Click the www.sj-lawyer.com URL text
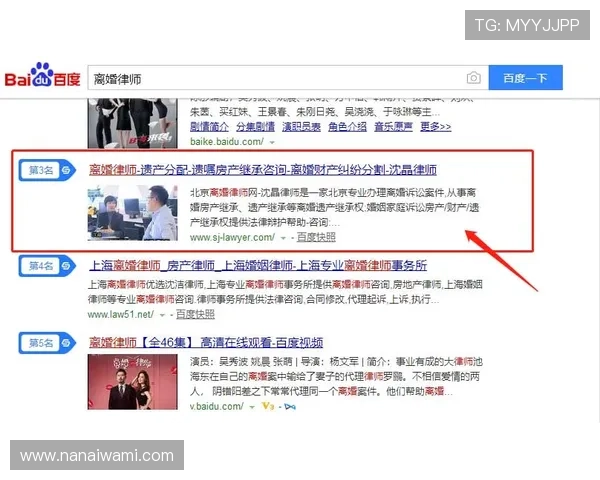The height and width of the screenshot is (480, 600). click(x=232, y=237)
